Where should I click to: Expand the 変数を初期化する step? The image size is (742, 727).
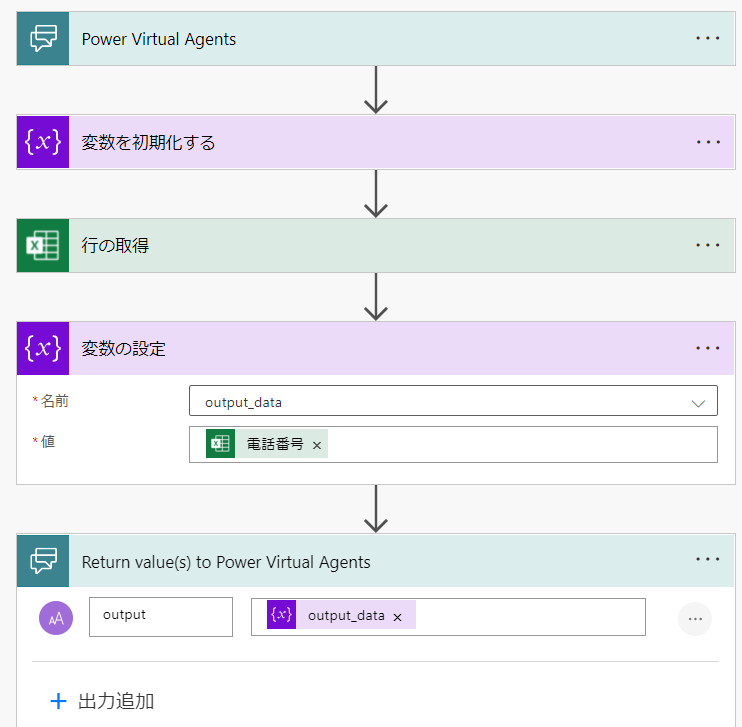(376, 142)
